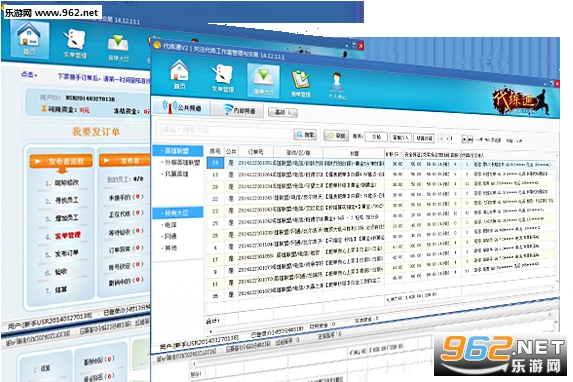Switch to 内部频道 wifi tab
The image size is (573, 382).
coord(239,109)
